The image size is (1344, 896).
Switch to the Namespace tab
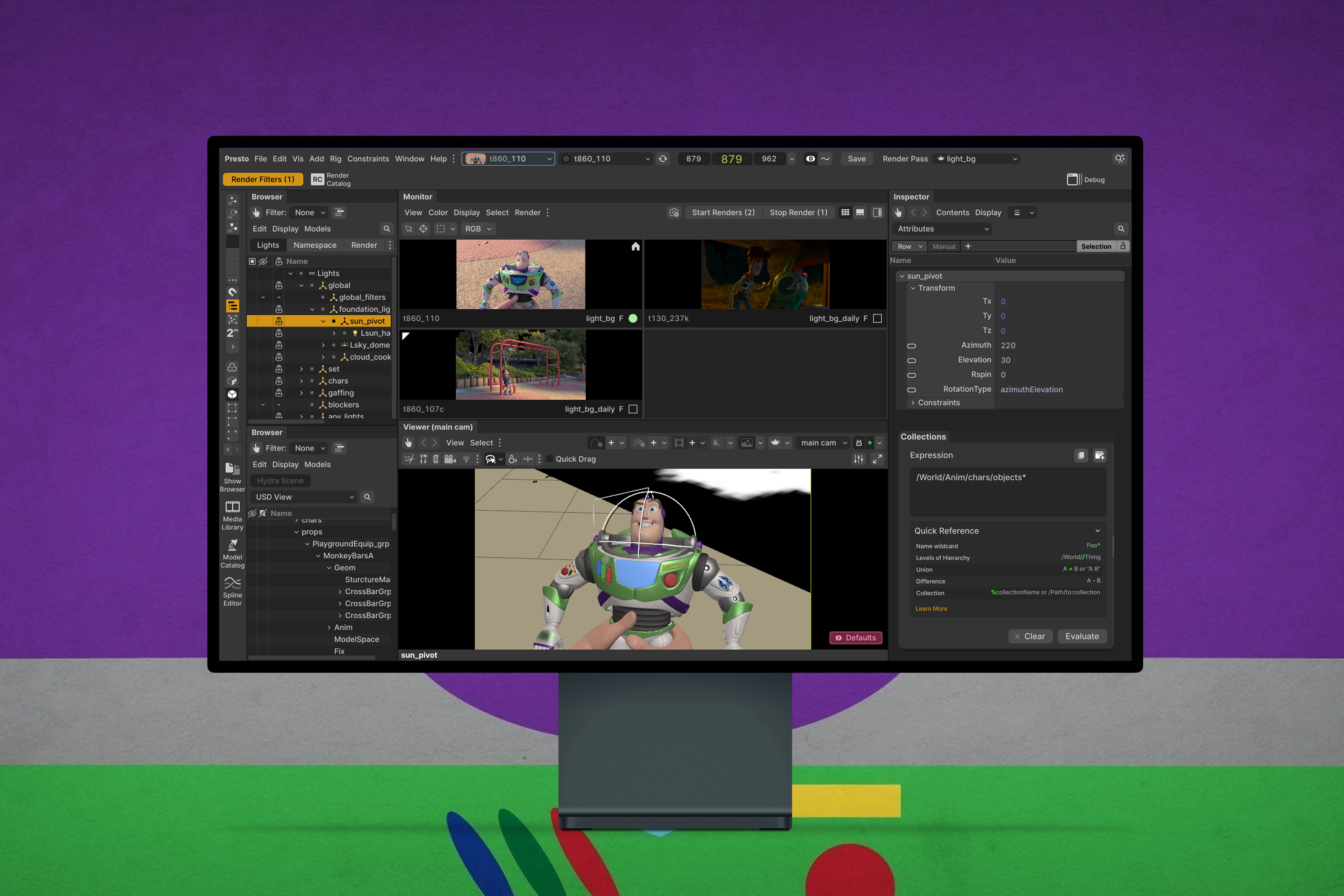pos(315,245)
